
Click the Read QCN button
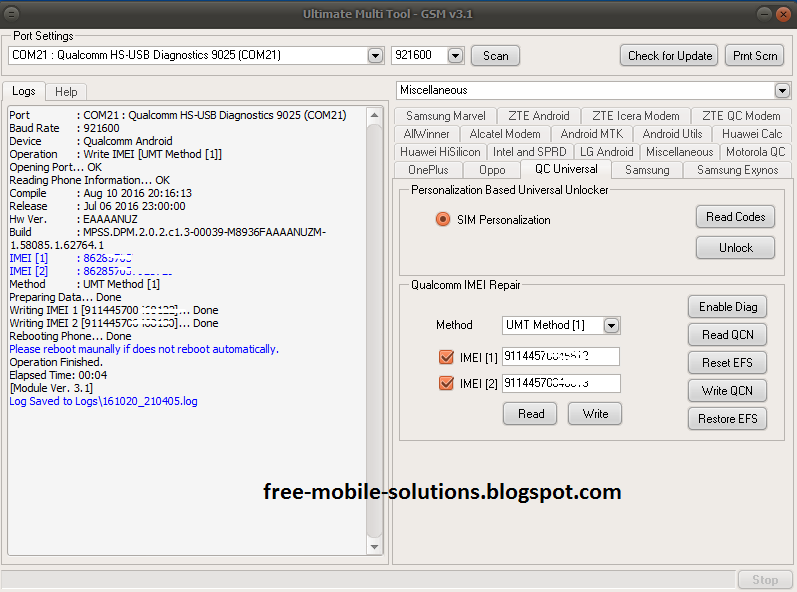coord(727,335)
